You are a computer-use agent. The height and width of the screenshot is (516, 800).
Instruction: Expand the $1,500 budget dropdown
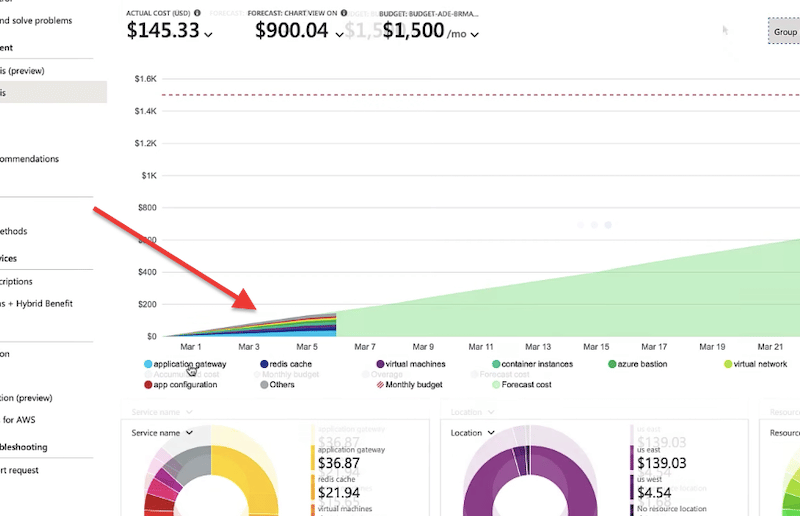(474, 35)
